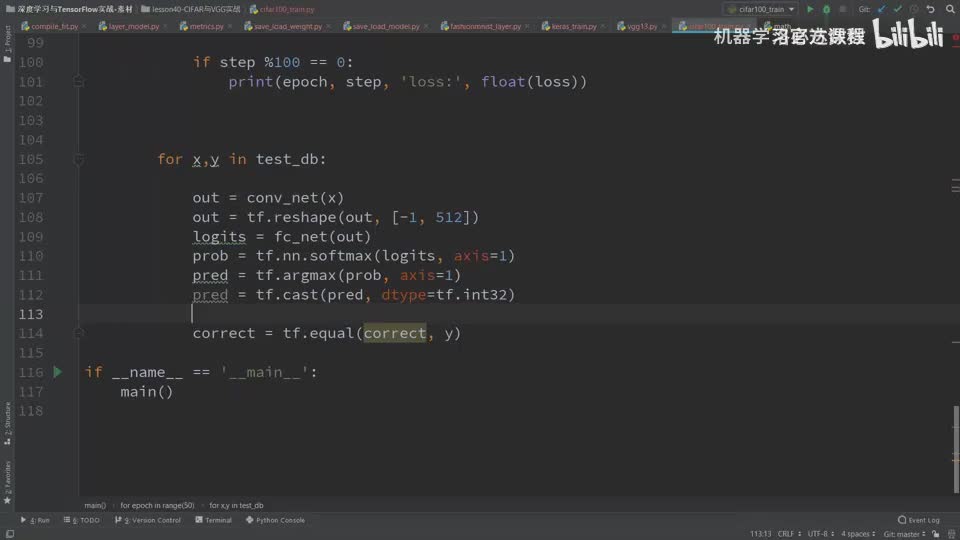Stop the running process
This screenshot has height=540, width=960.
843,9
